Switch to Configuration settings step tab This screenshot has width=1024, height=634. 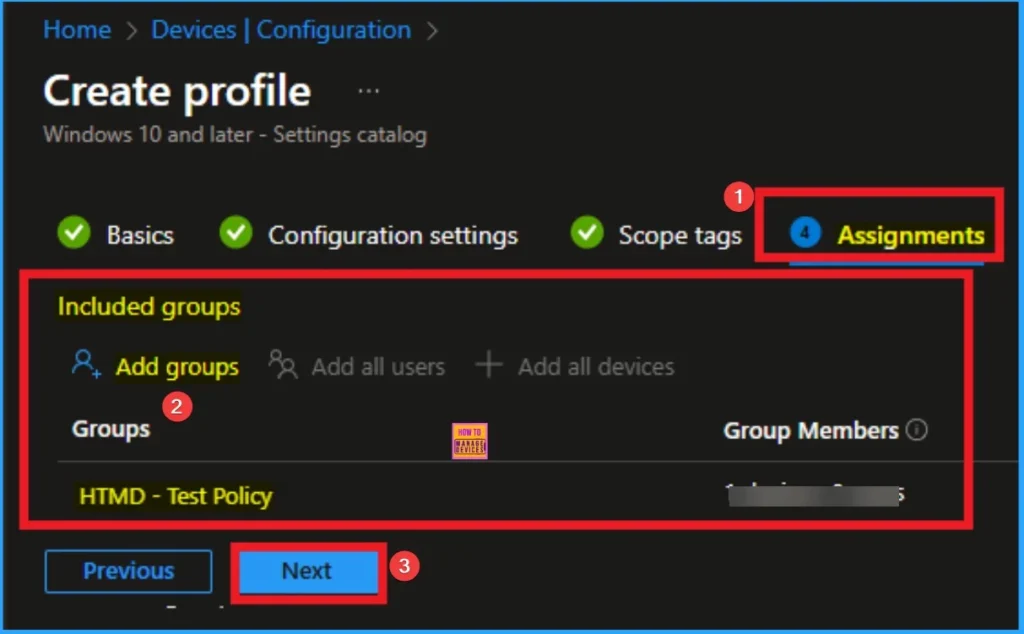(392, 235)
